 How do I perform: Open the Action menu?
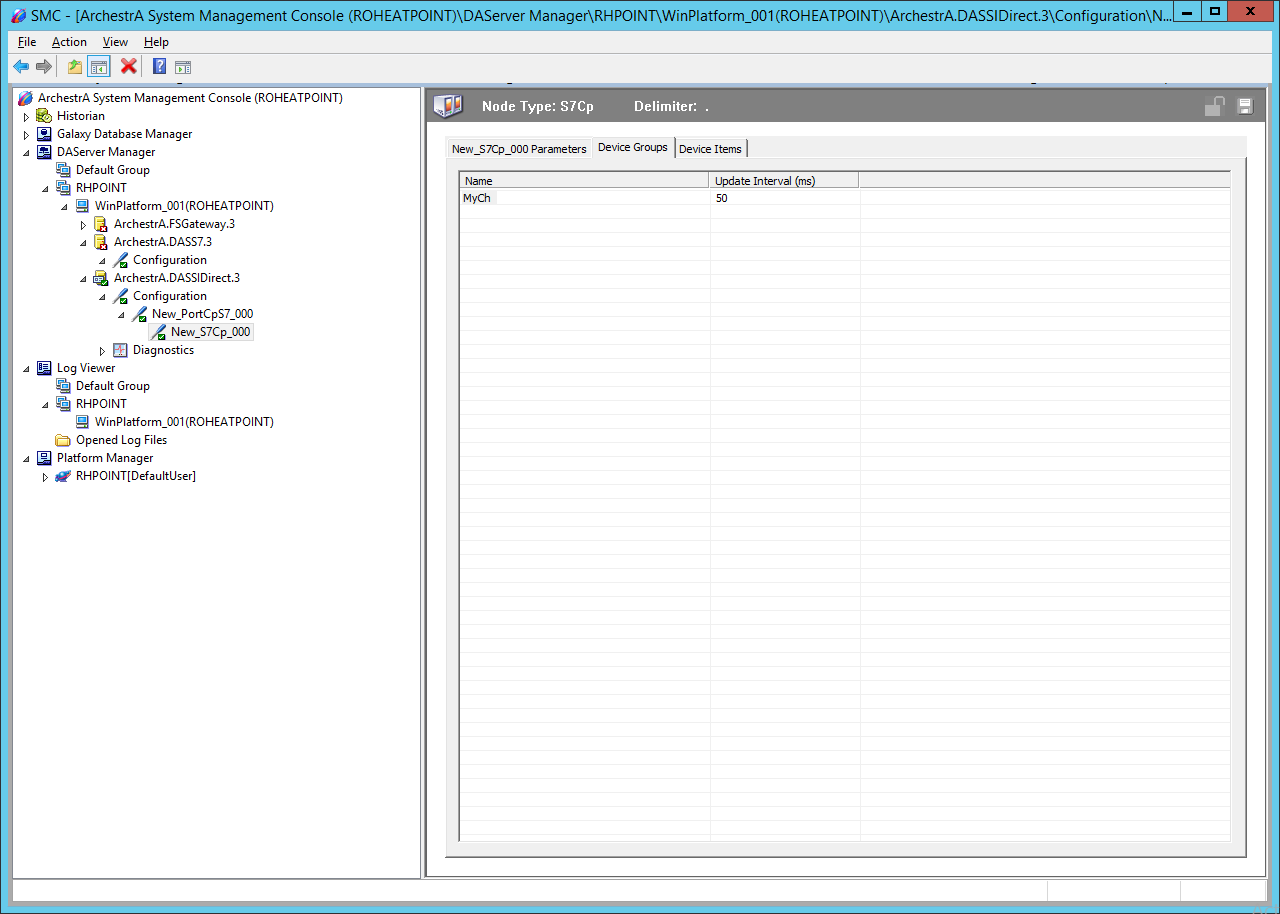pos(69,42)
